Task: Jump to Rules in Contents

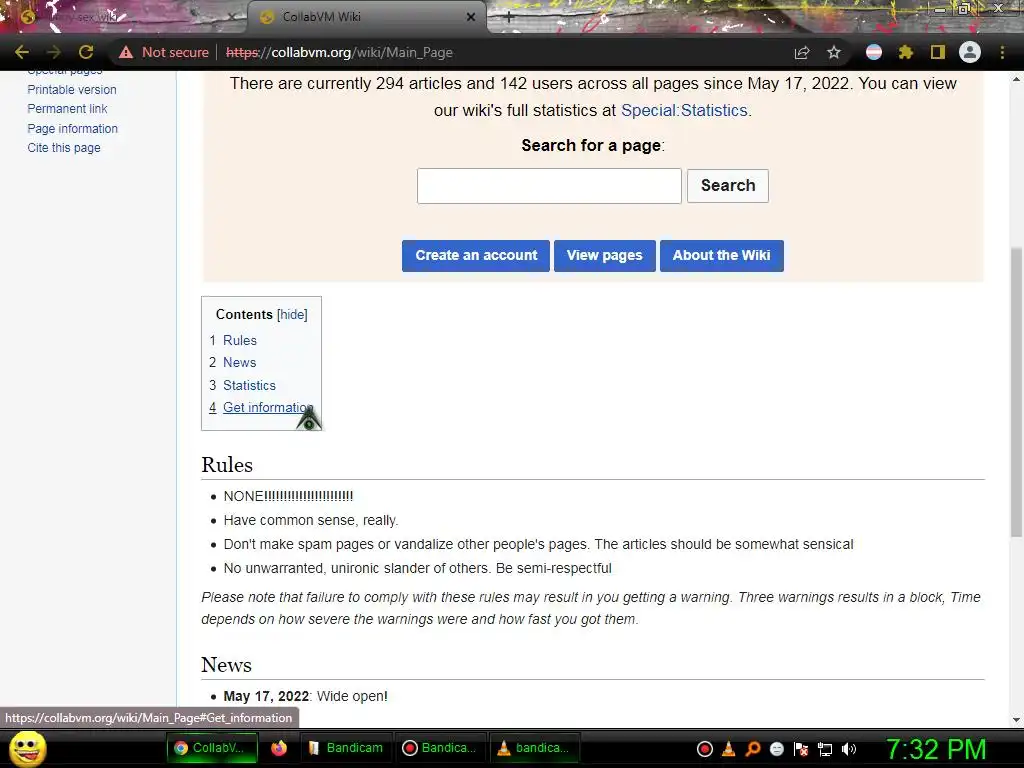Action: (240, 340)
